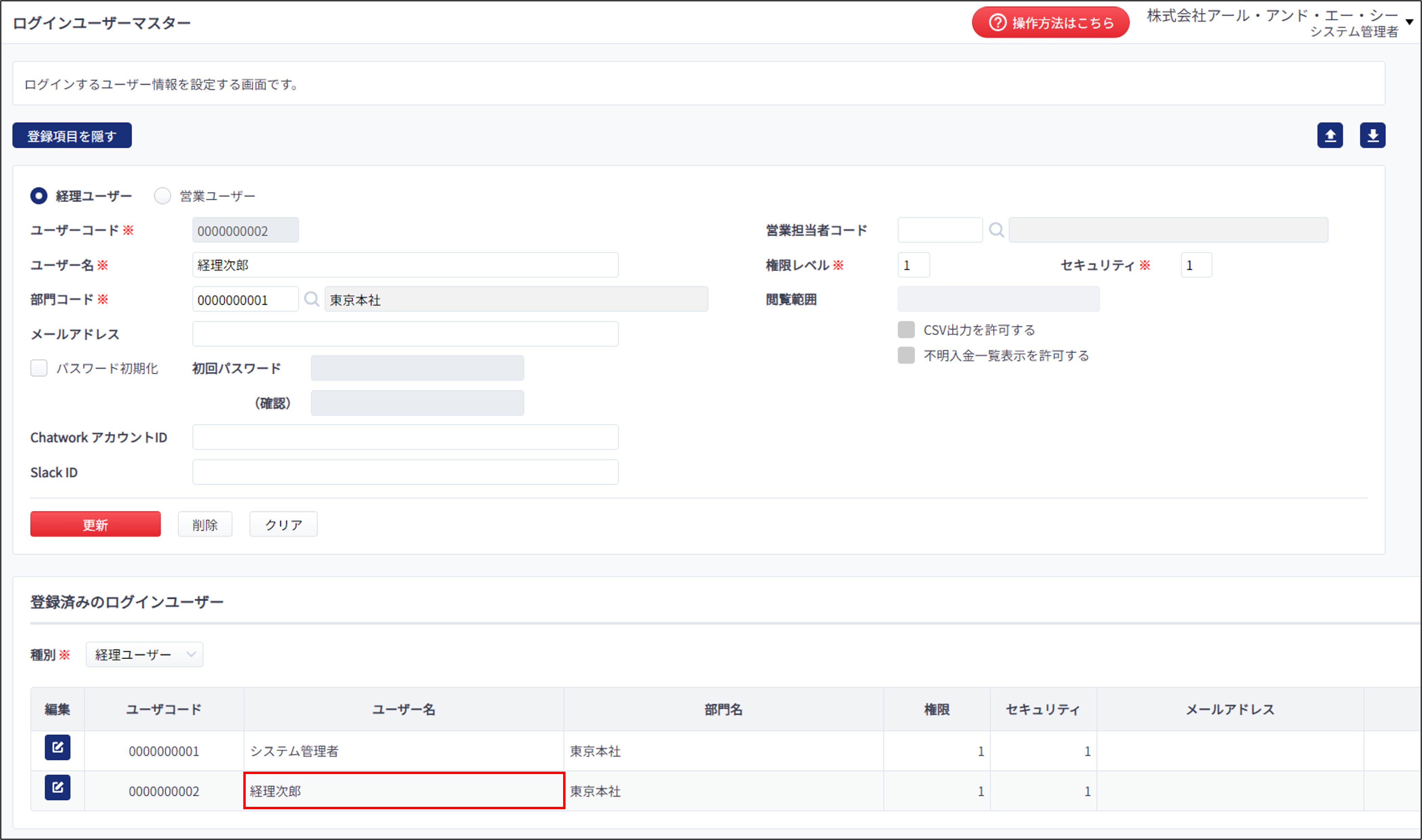Open edit for user 0000000002 row
Viewport: 1422px width, 840px height.
click(58, 787)
